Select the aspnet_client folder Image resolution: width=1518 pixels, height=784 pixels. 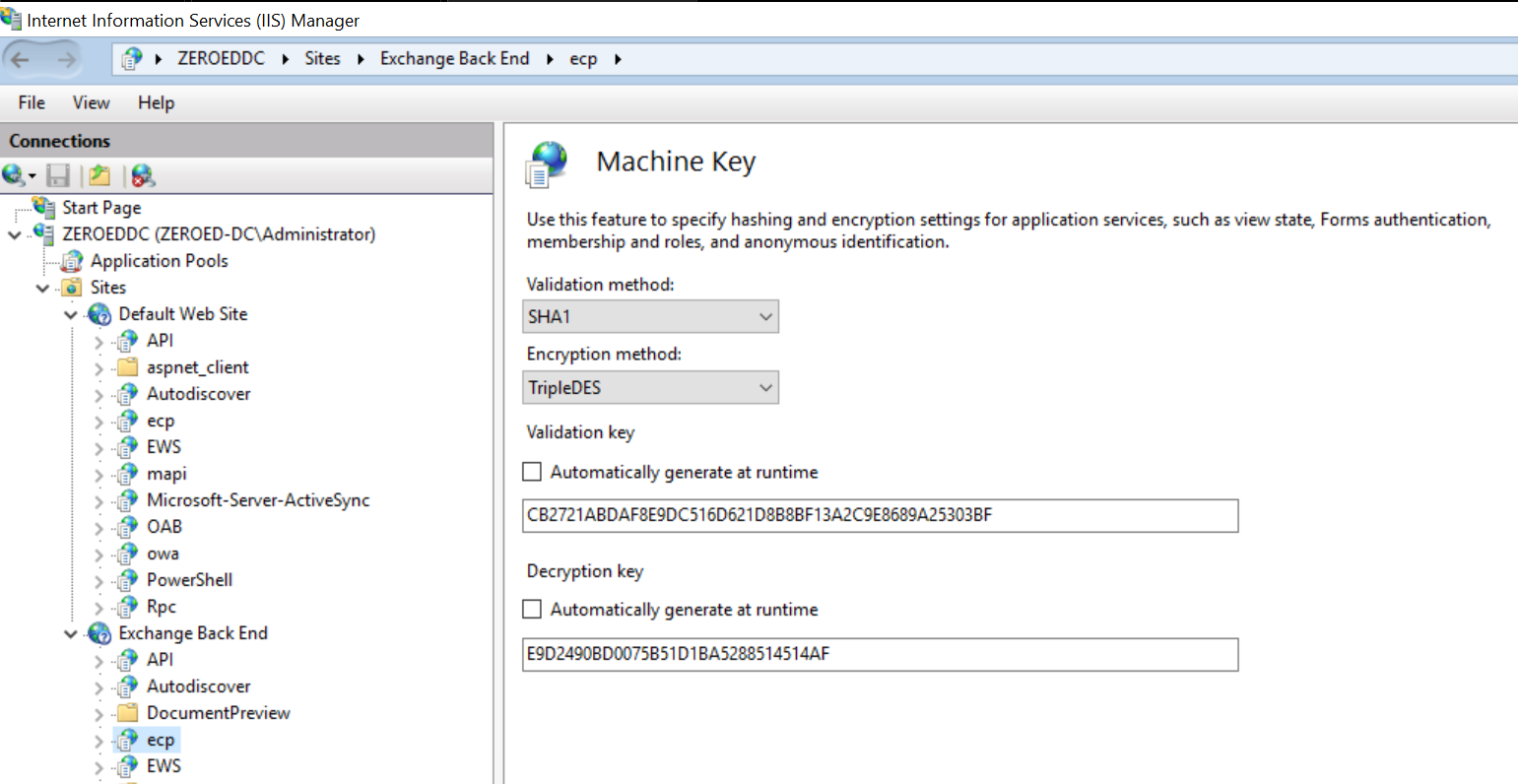[197, 367]
